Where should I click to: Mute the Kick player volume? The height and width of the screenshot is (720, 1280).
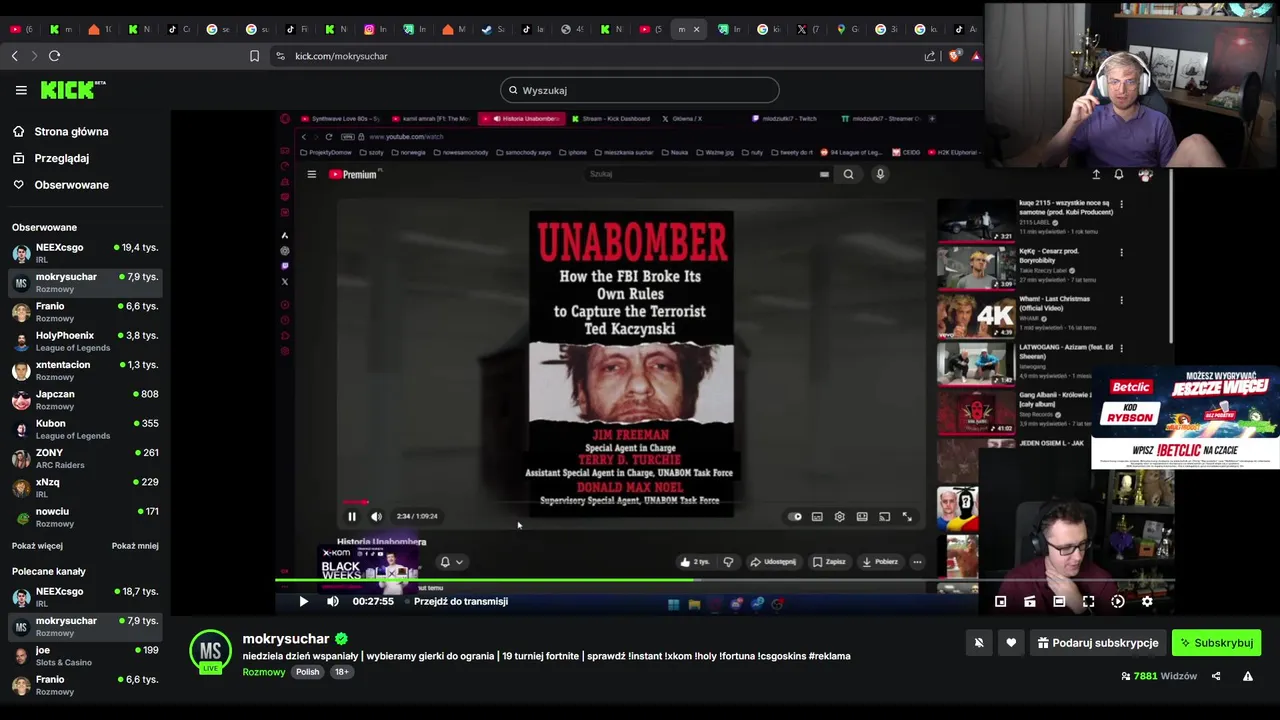pos(333,601)
